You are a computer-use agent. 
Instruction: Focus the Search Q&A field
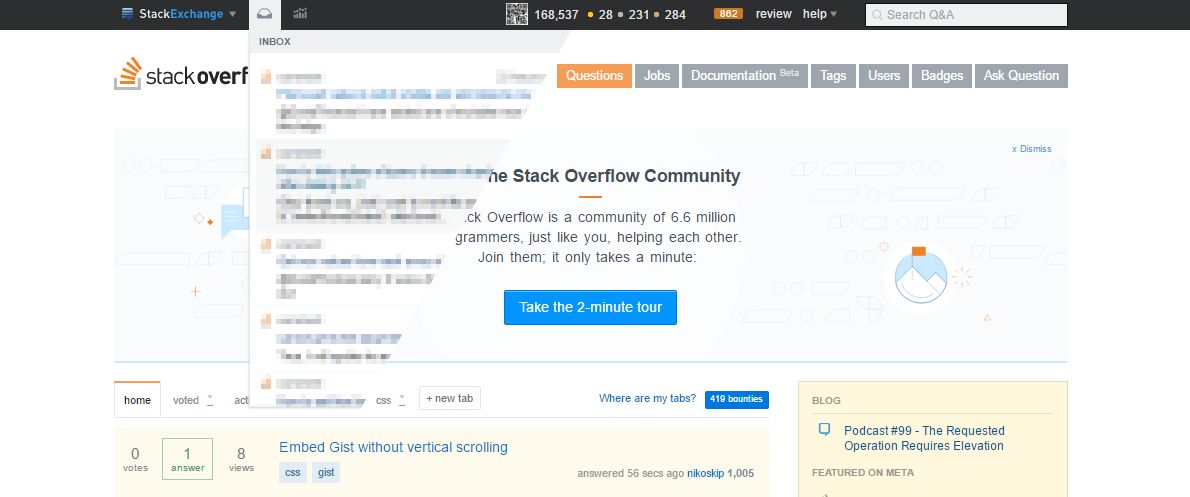coord(966,14)
